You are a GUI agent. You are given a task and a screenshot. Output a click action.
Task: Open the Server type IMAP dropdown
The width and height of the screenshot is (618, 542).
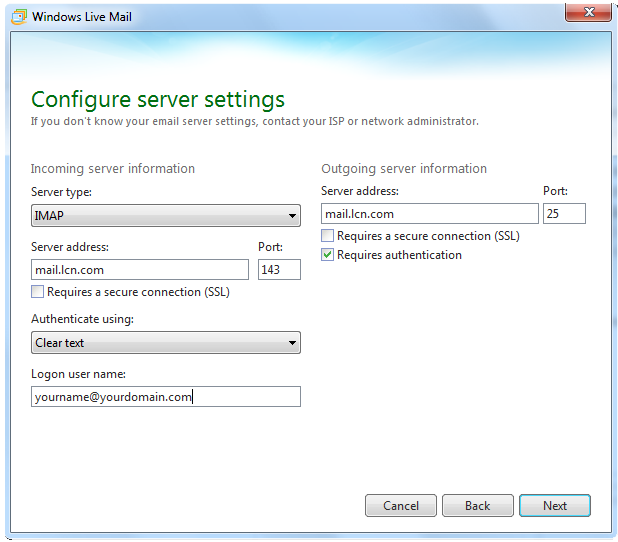(x=166, y=215)
